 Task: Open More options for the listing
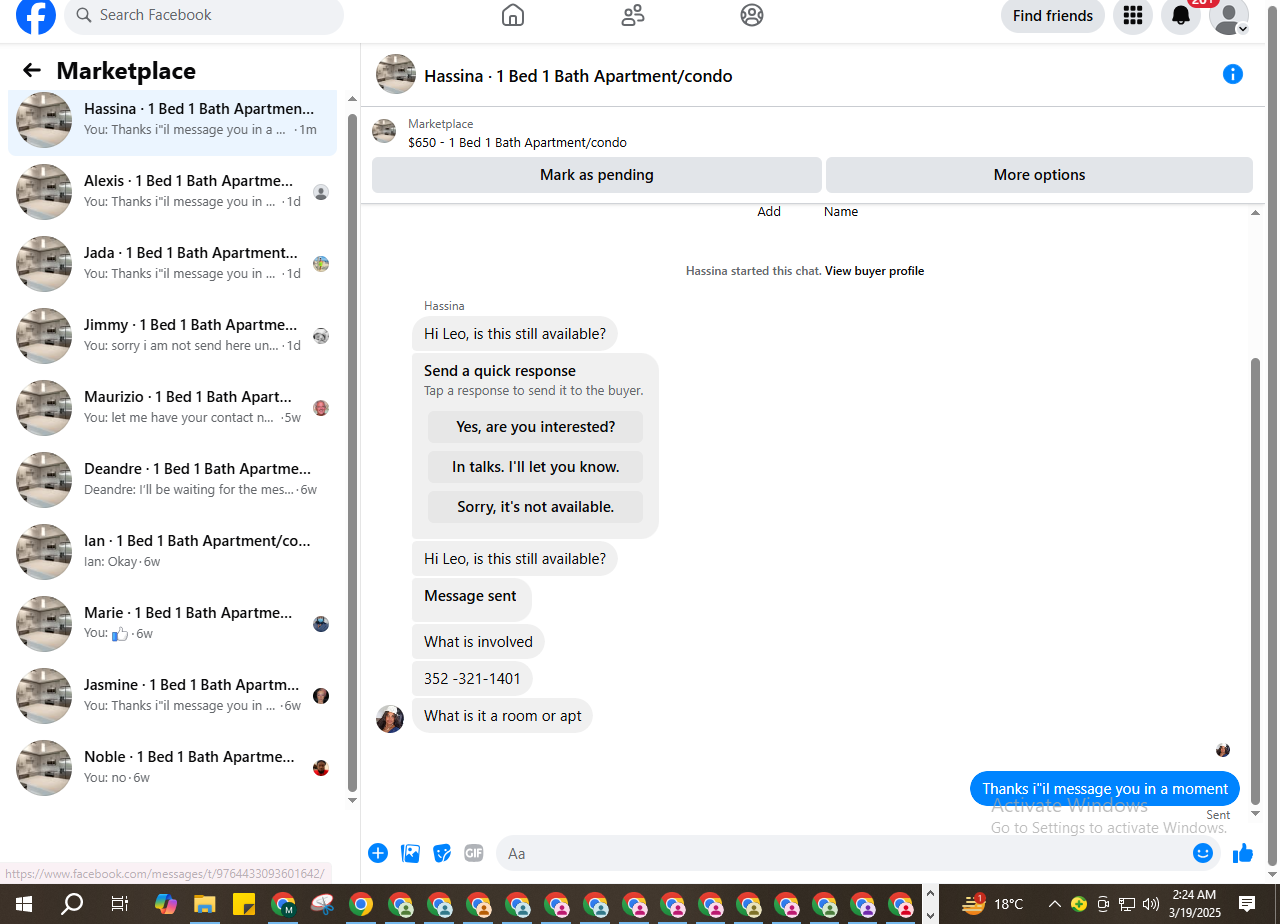point(1039,175)
